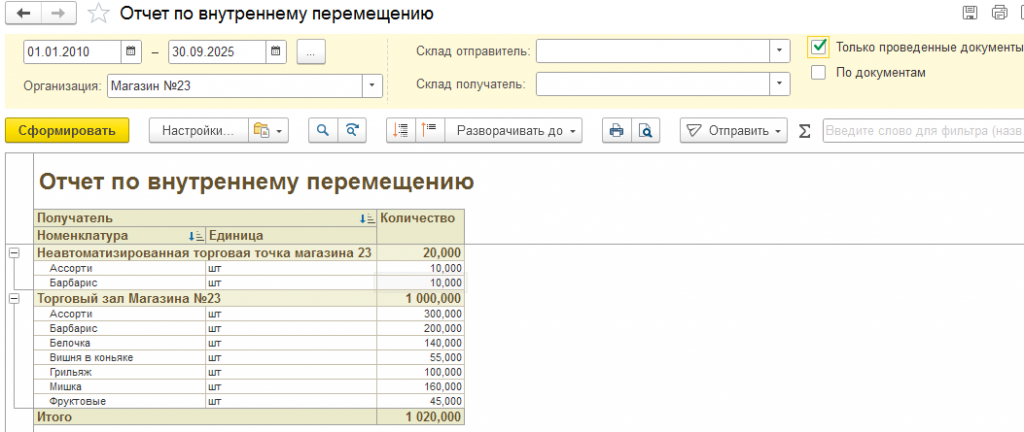Enable the По документам checkbox
1024x432 pixels.
(818, 72)
